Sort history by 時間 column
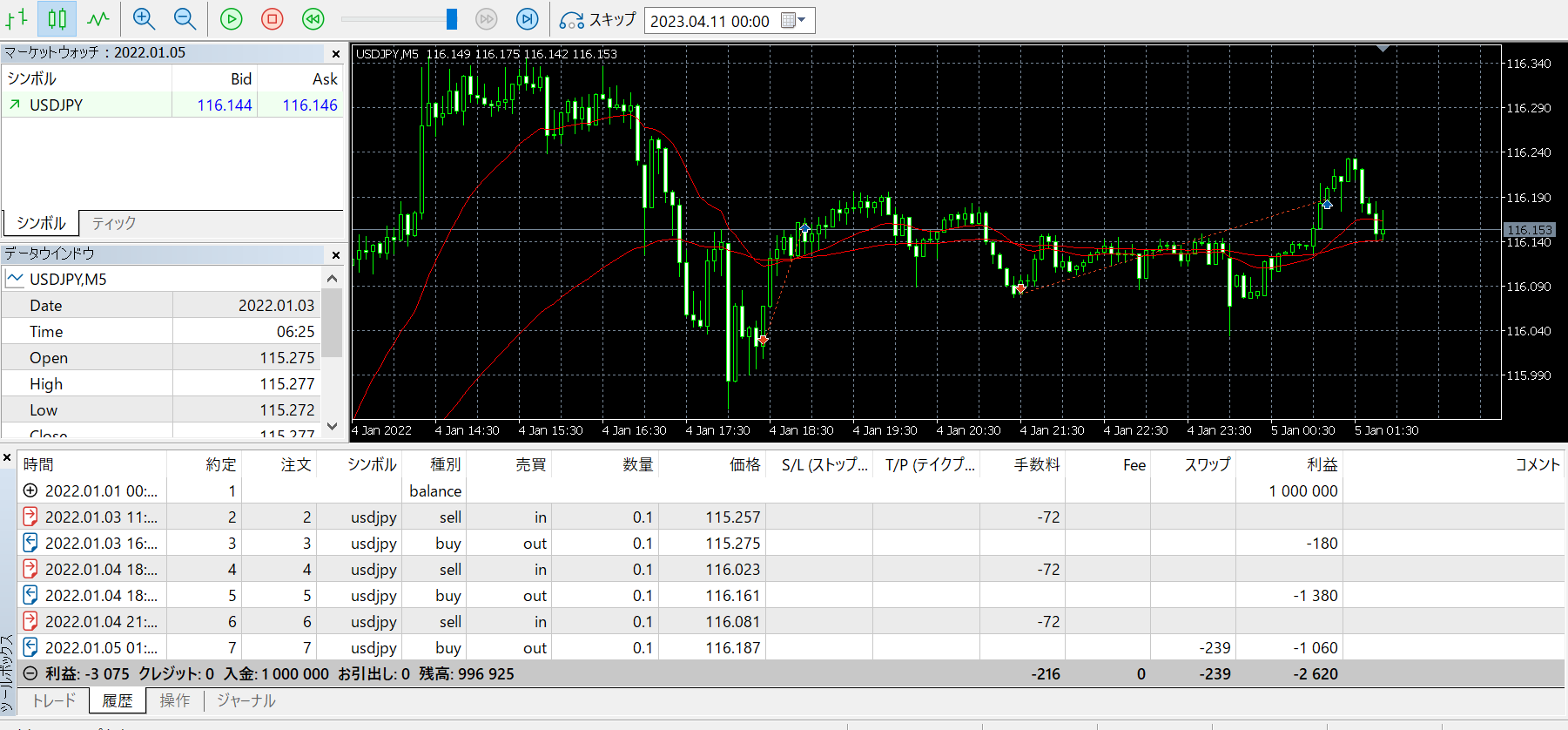Screen dimensions: 1568x730 pyautogui.click(x=38, y=465)
